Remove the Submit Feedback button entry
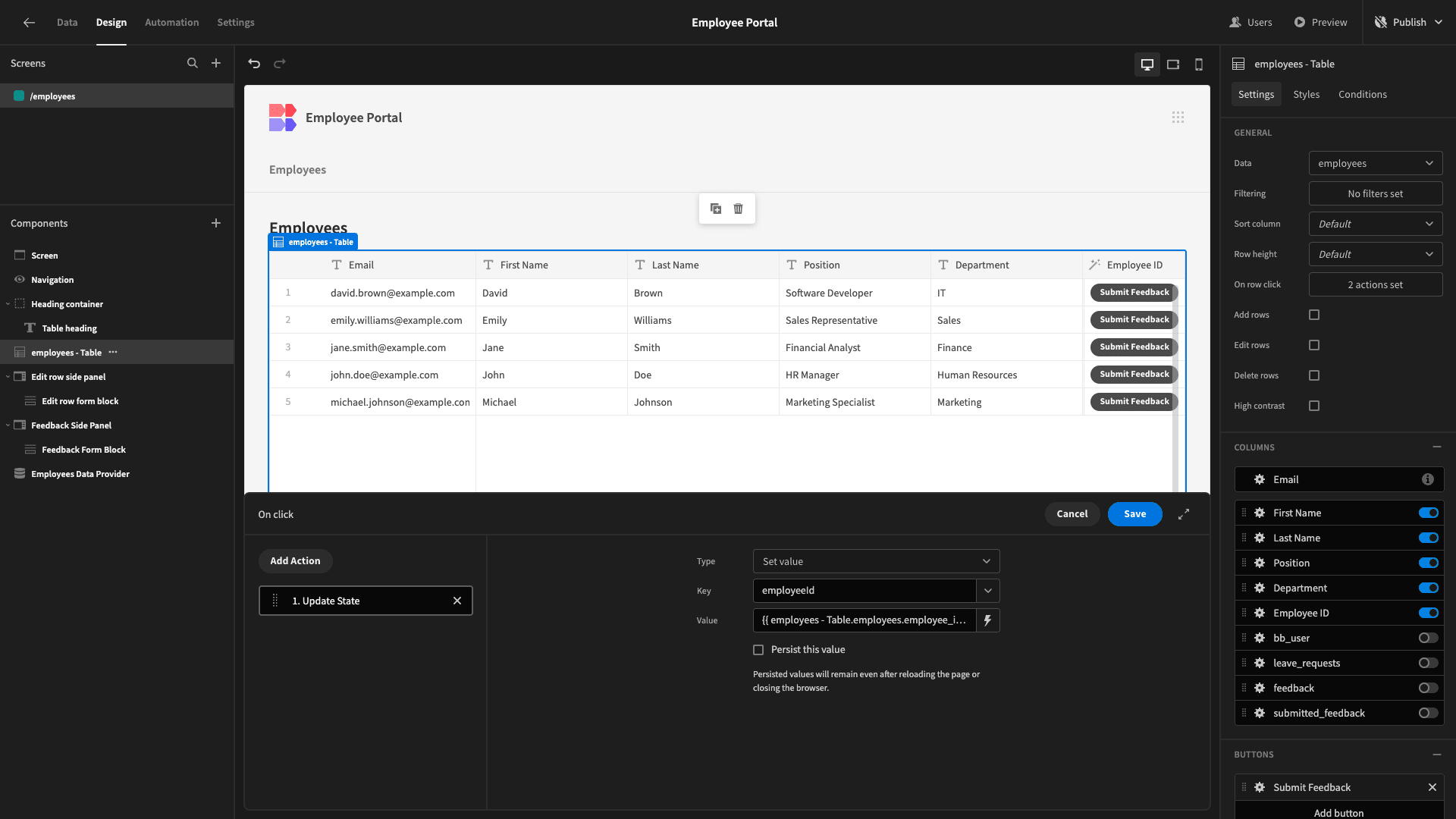 [1432, 787]
